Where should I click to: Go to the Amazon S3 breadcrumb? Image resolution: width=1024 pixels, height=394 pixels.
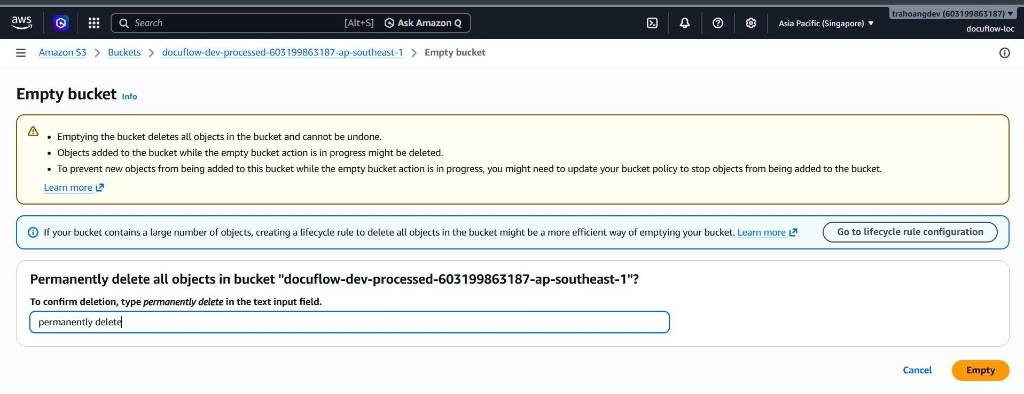click(63, 52)
